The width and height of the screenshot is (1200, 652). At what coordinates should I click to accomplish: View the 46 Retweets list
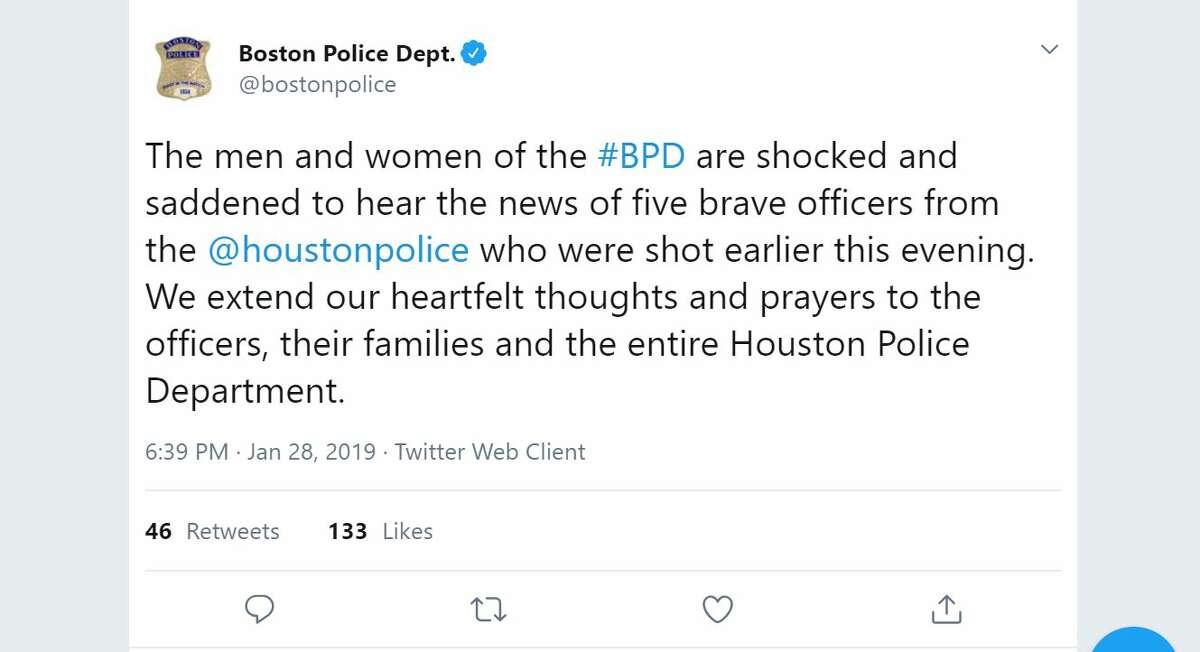pyautogui.click(x=212, y=531)
